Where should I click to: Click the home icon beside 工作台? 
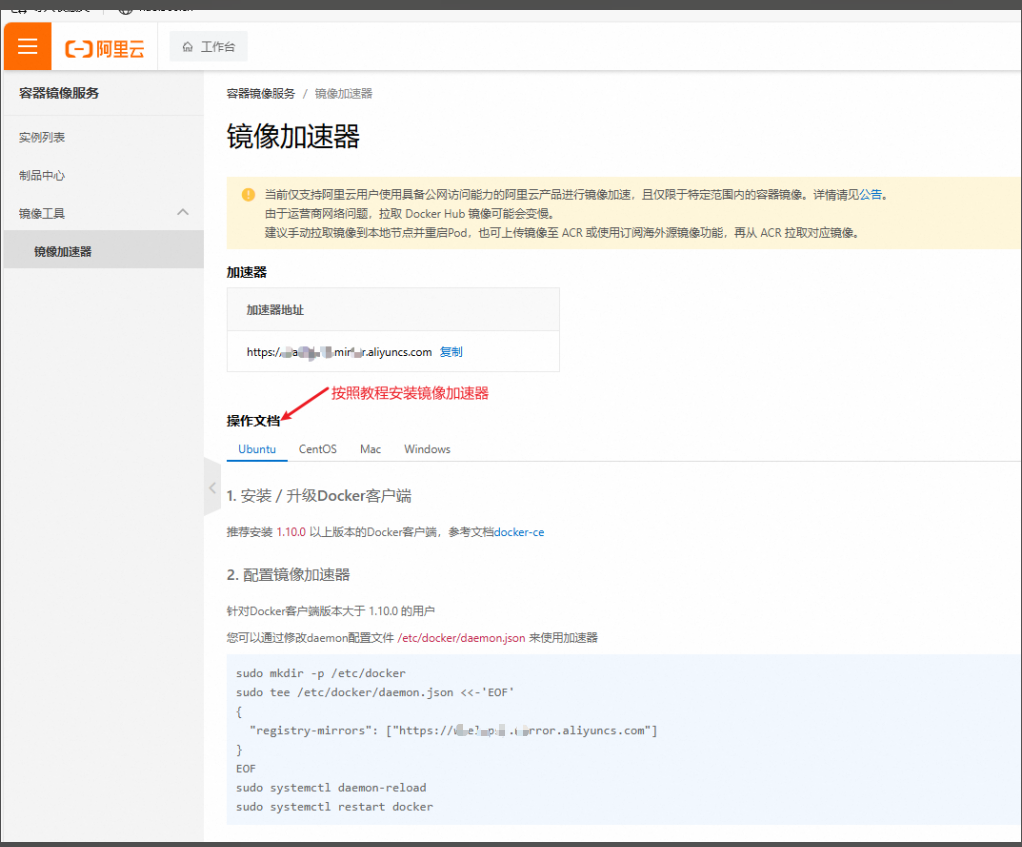(188, 47)
